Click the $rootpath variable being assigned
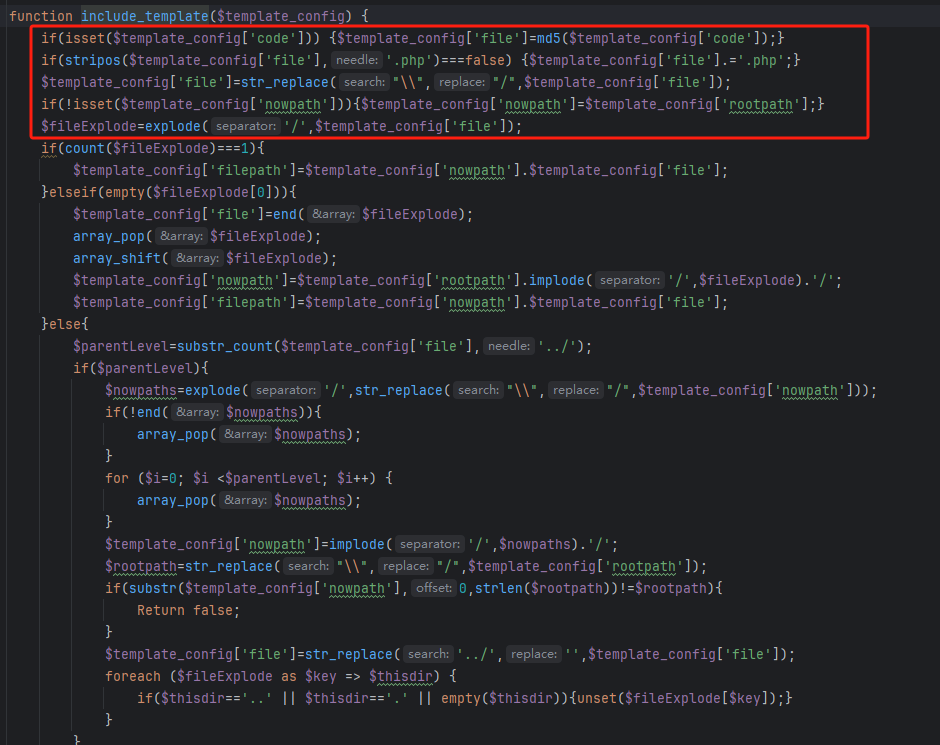This screenshot has width=940, height=745. (142, 566)
